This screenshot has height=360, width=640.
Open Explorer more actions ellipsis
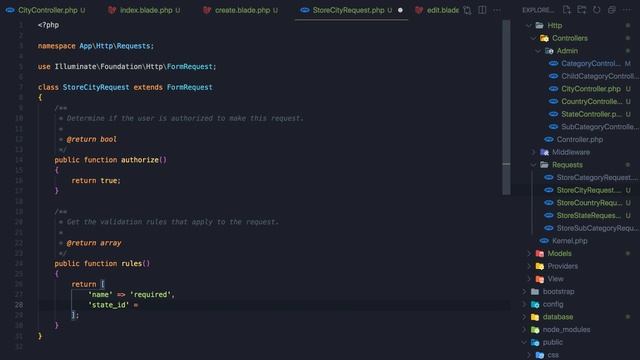(x=627, y=10)
